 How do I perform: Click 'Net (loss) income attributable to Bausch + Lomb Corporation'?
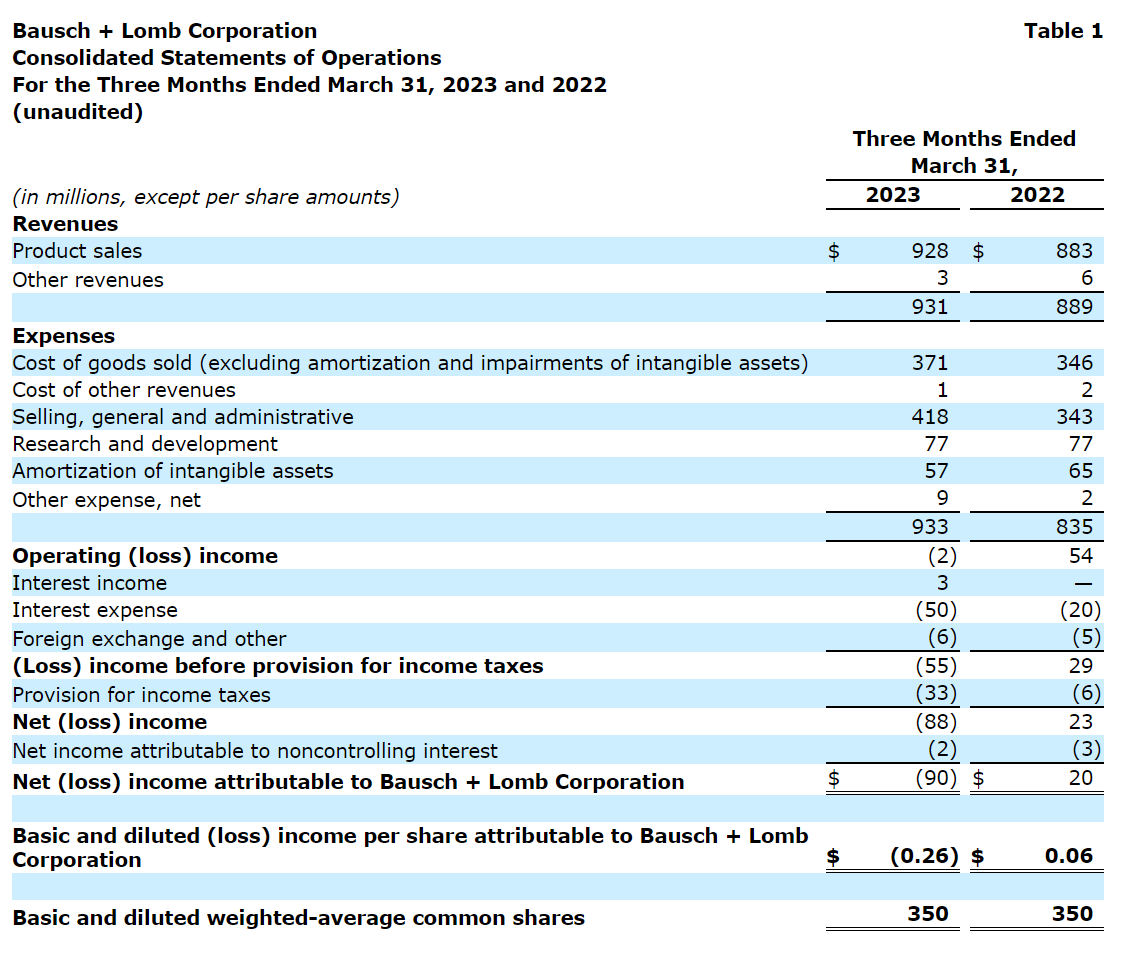coord(349,782)
